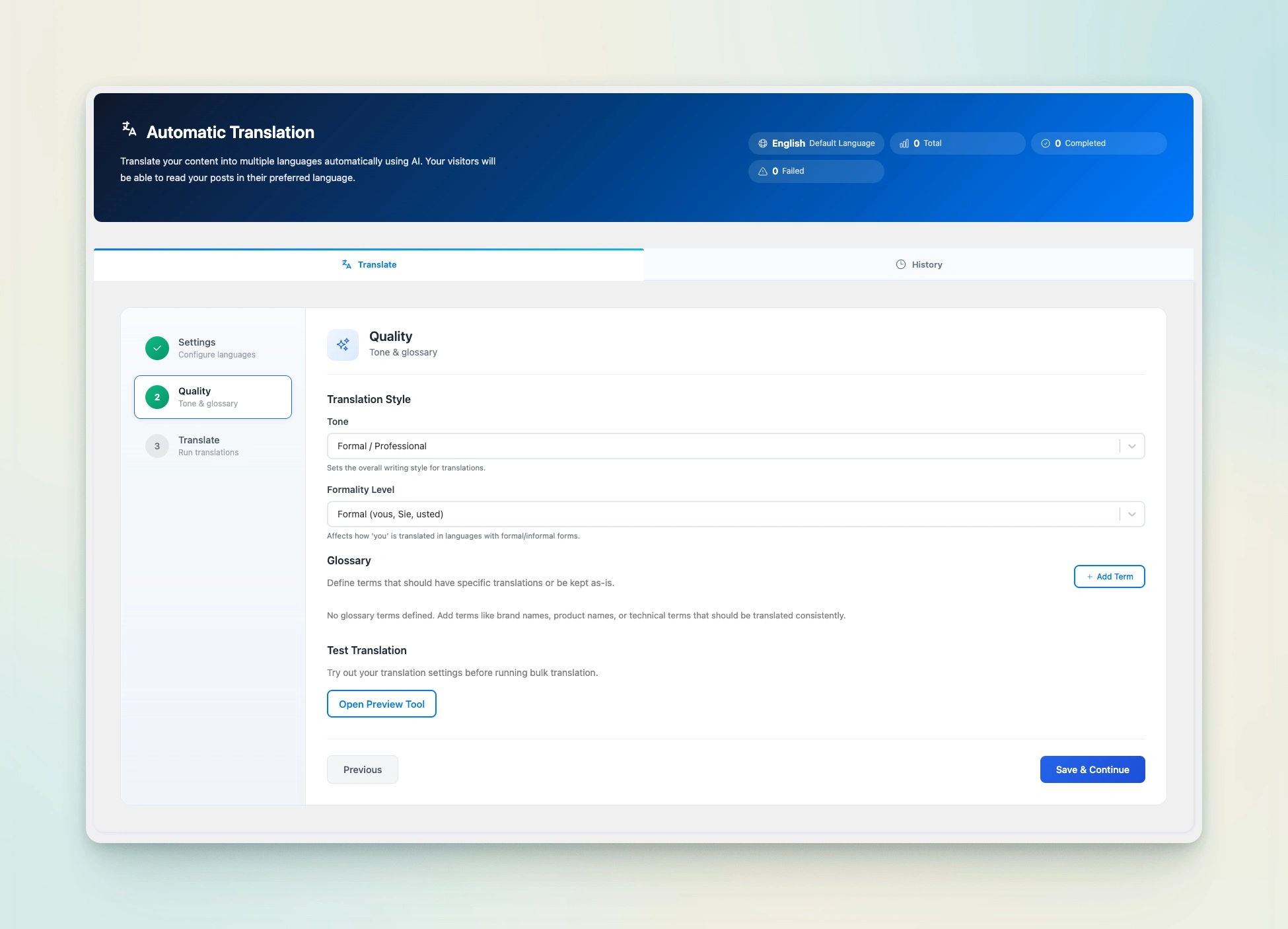Switch to the Translate tab
The height and width of the screenshot is (929, 1288).
click(369, 264)
